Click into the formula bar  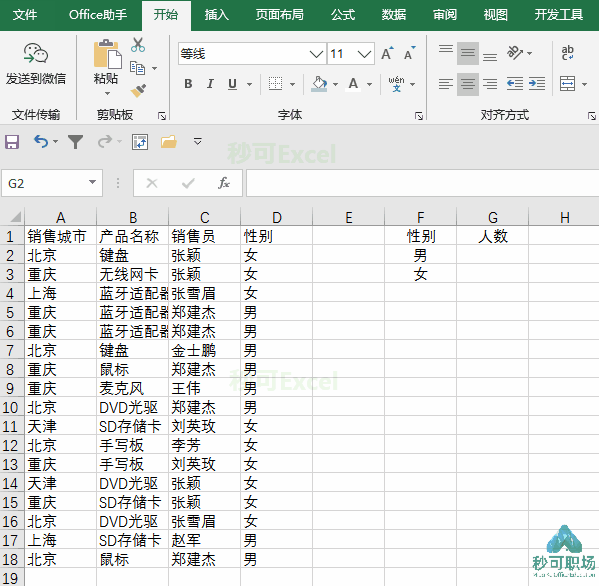[x=423, y=183]
